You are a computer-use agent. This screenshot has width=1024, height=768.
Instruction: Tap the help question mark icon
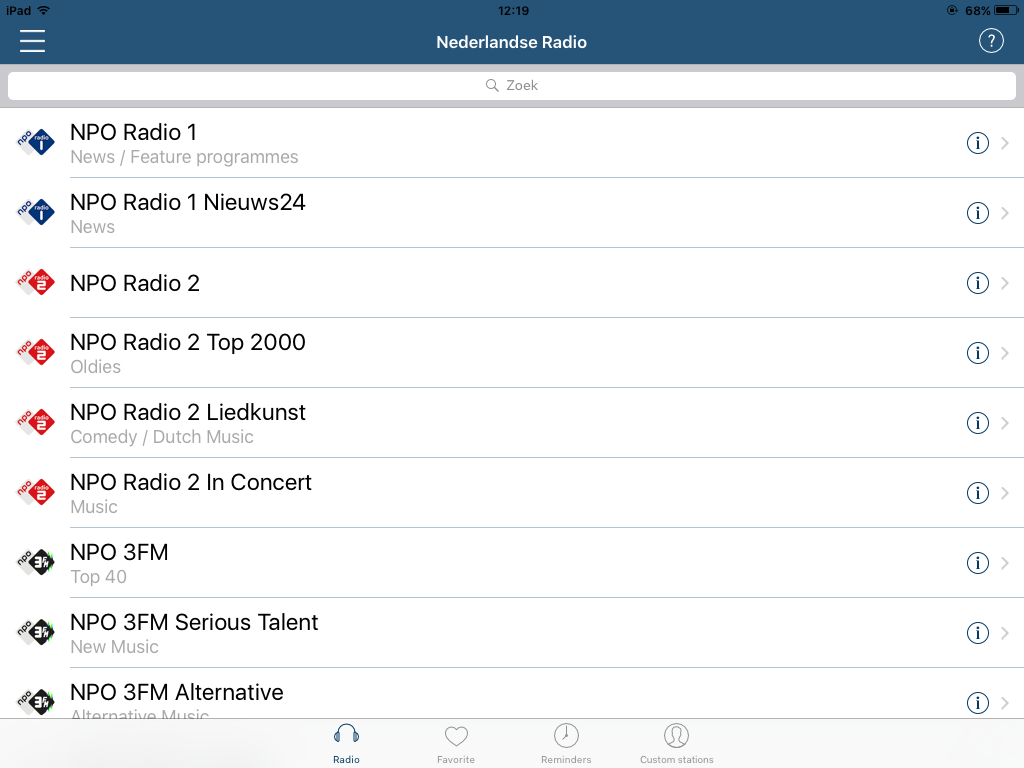click(990, 41)
